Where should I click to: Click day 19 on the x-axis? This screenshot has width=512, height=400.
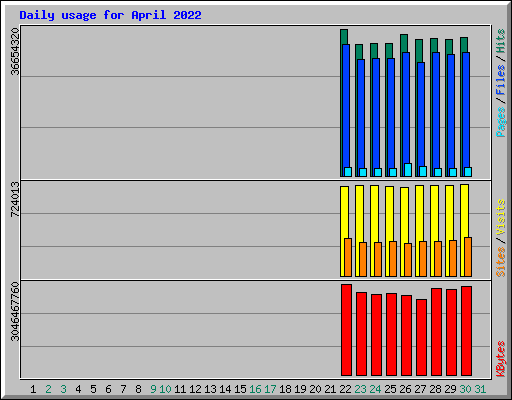click(300, 389)
